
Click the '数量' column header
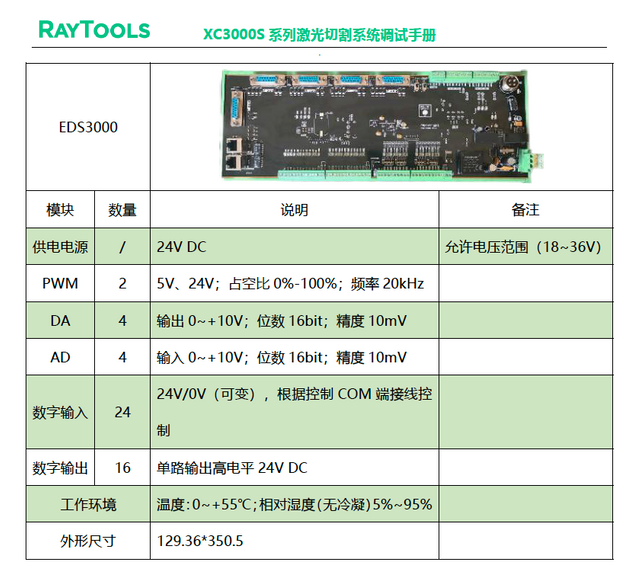(x=122, y=210)
